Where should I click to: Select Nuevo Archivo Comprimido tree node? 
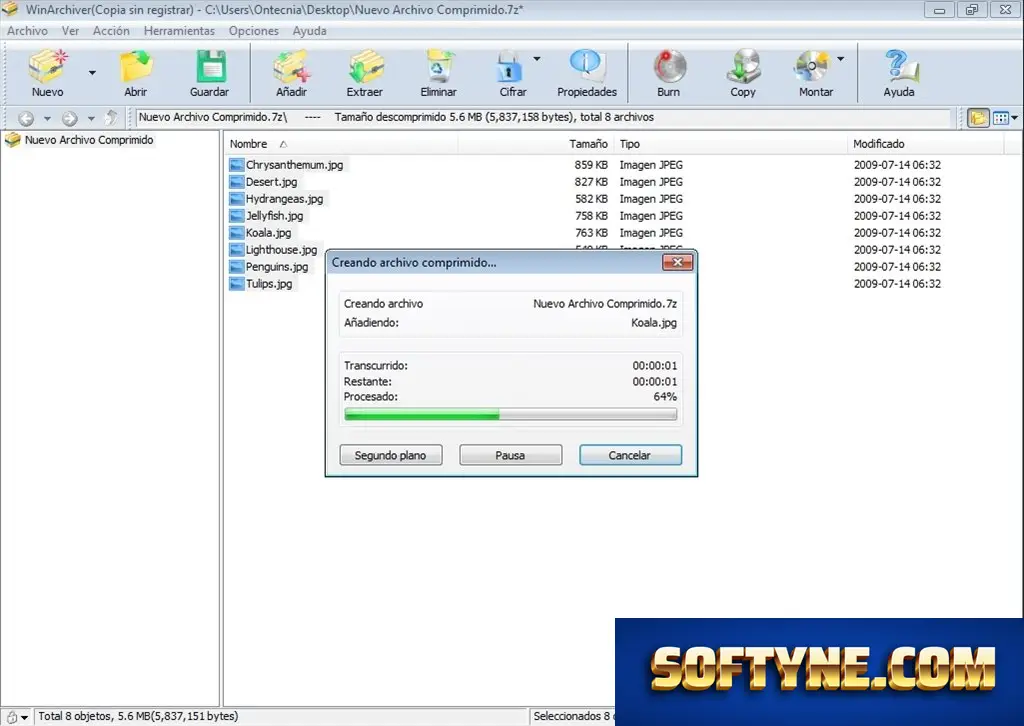89,140
